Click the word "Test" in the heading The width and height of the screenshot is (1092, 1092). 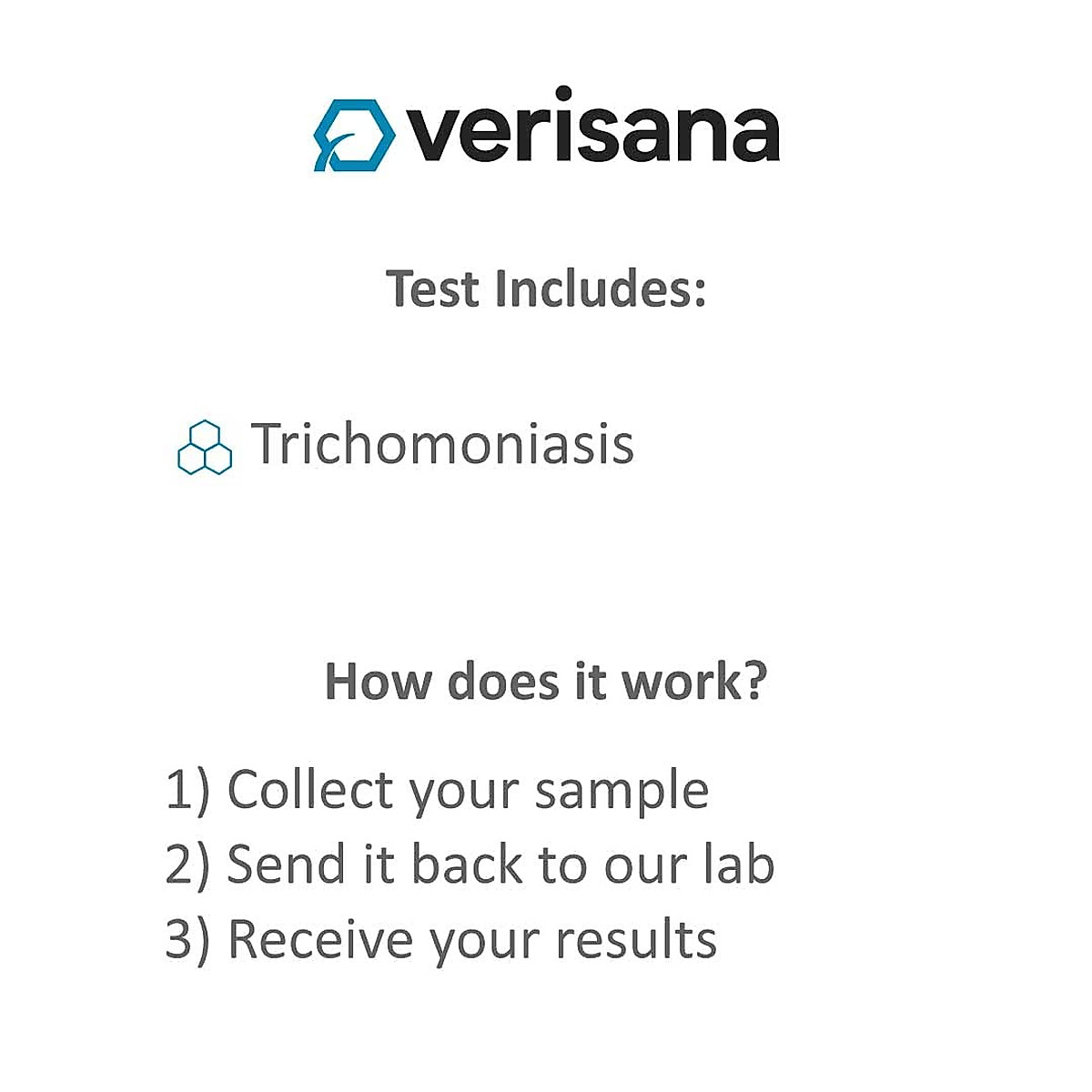(432, 288)
